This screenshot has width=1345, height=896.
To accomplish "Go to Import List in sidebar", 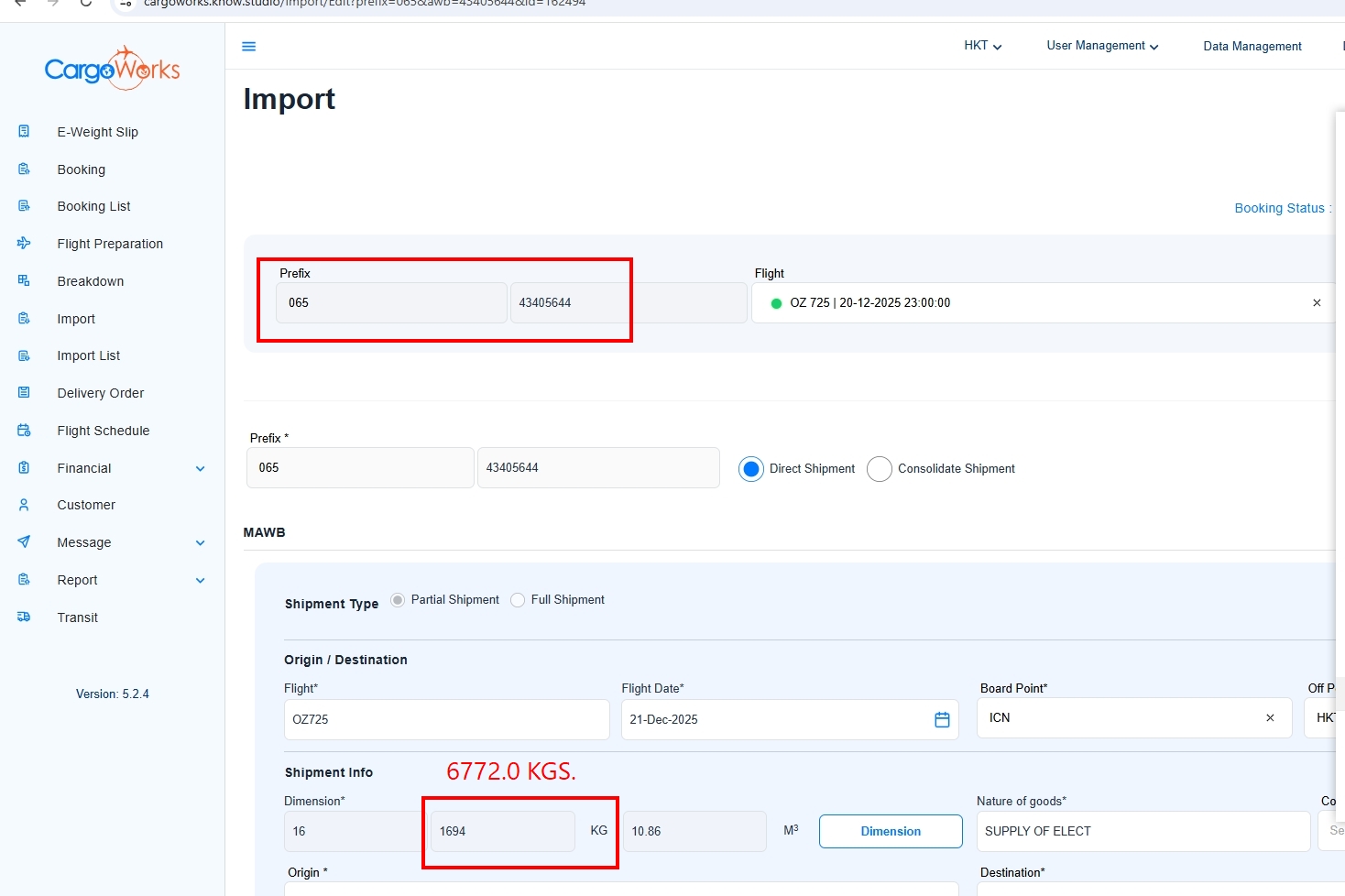I will (x=89, y=355).
